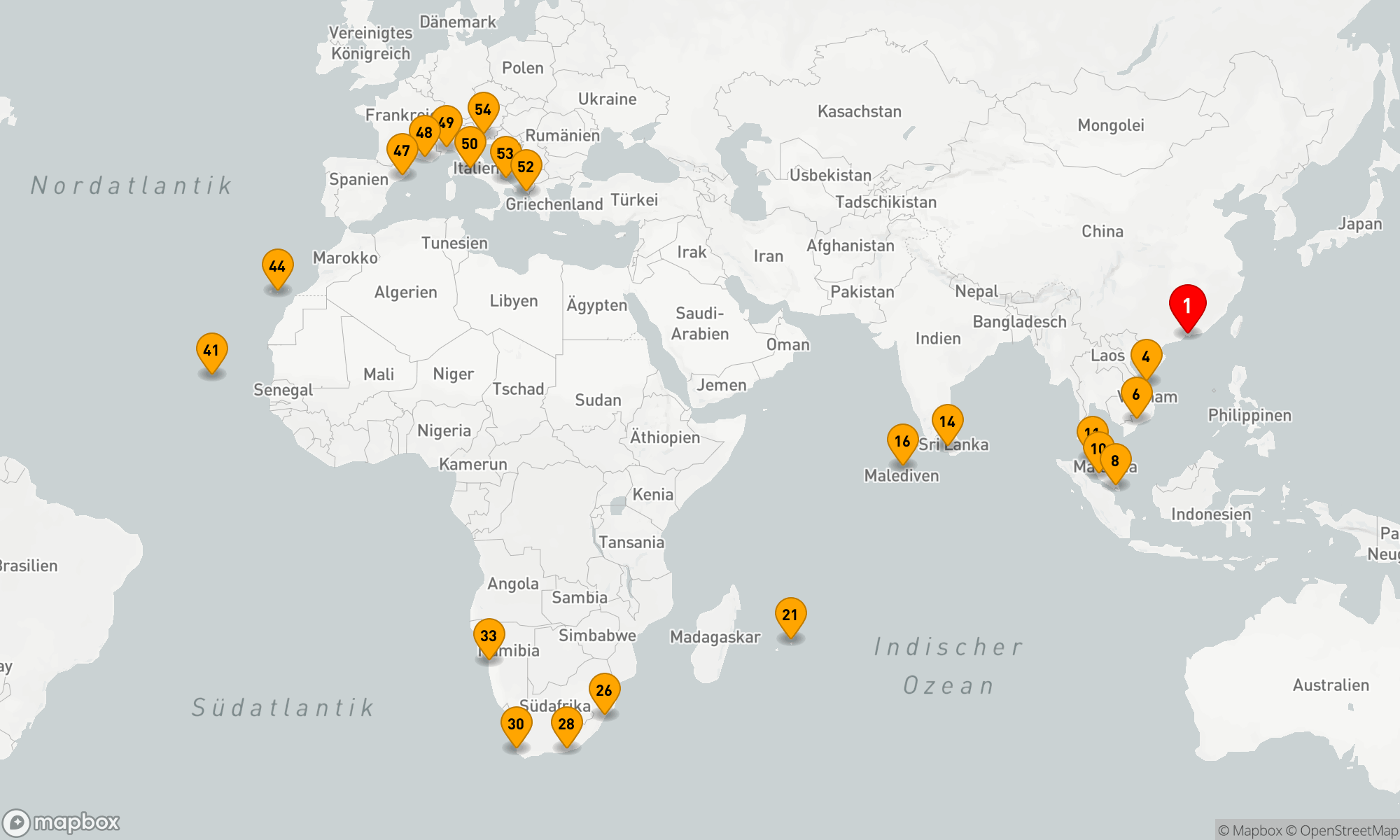Open the Mapbox logo link
The height and width of the screenshot is (840, 1400).
62,822
